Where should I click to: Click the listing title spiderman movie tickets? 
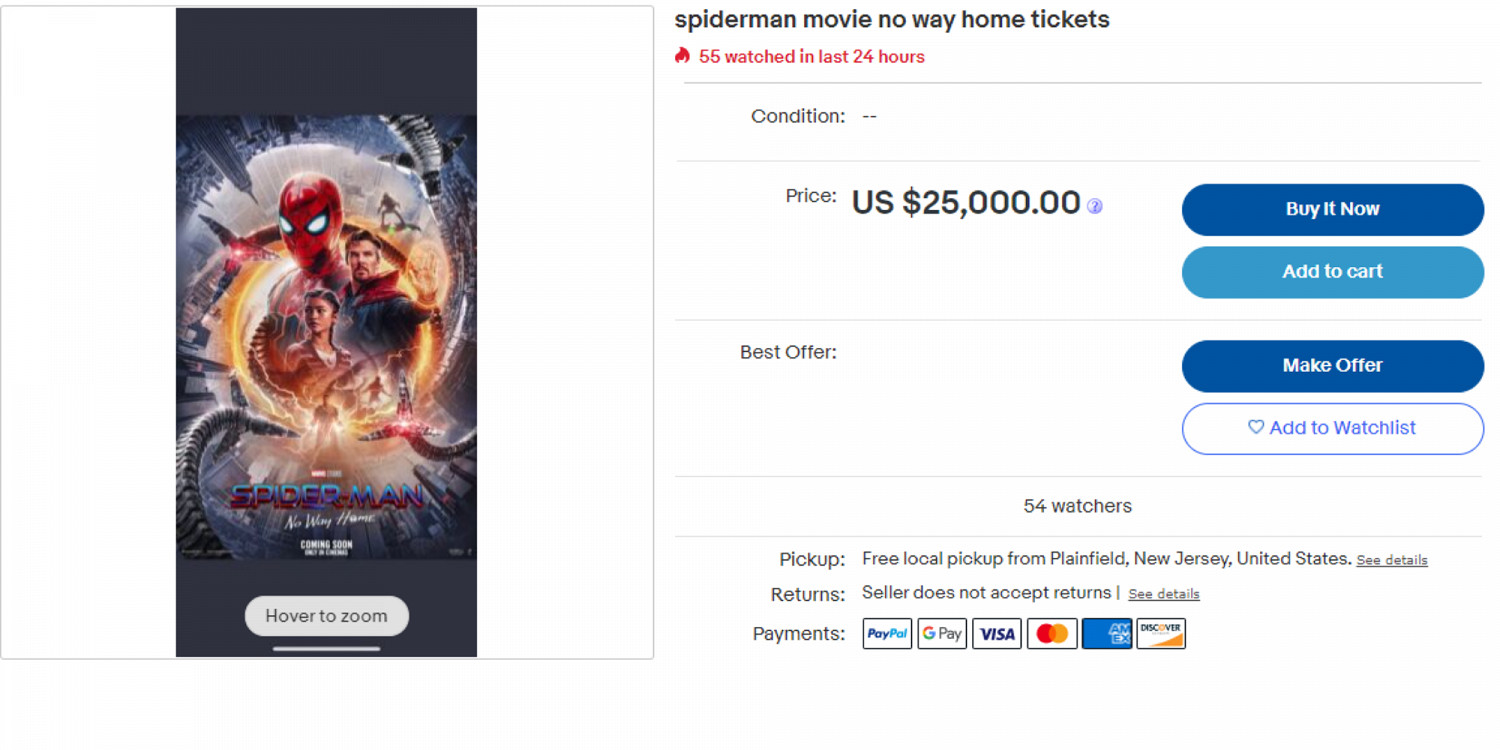point(891,19)
